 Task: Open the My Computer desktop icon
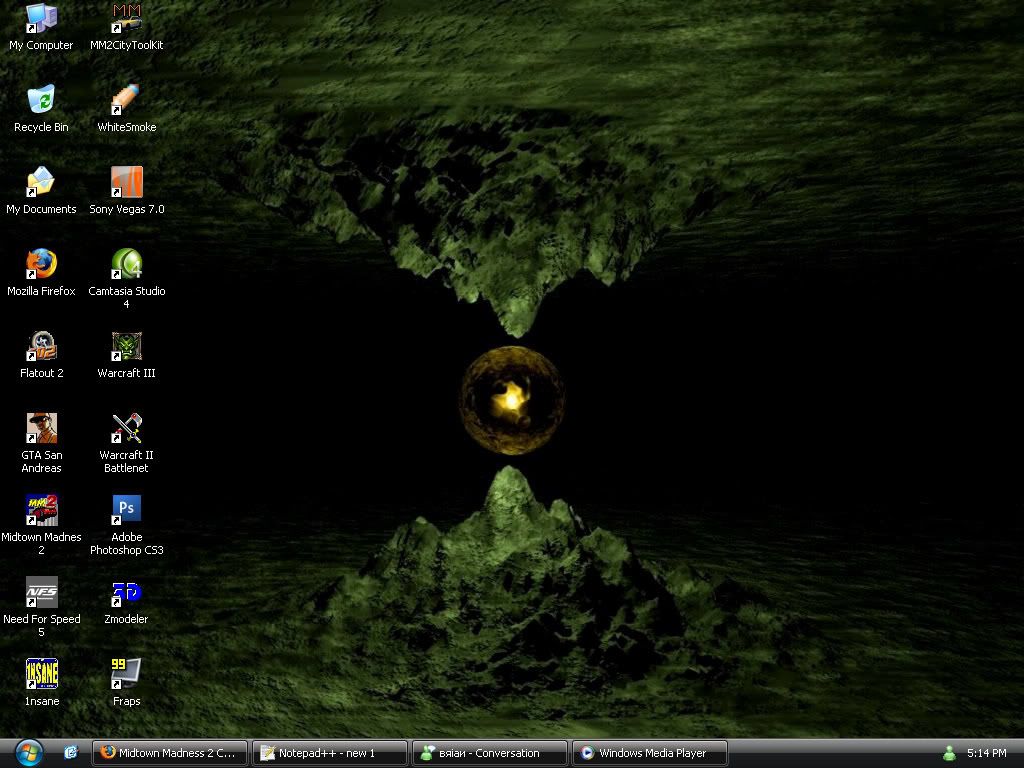click(x=41, y=18)
